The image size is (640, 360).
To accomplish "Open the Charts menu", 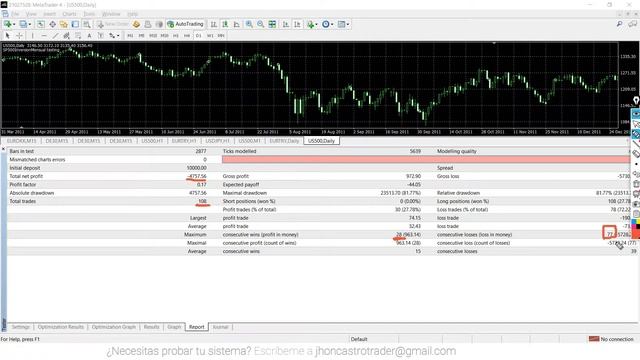I will coord(69,14).
